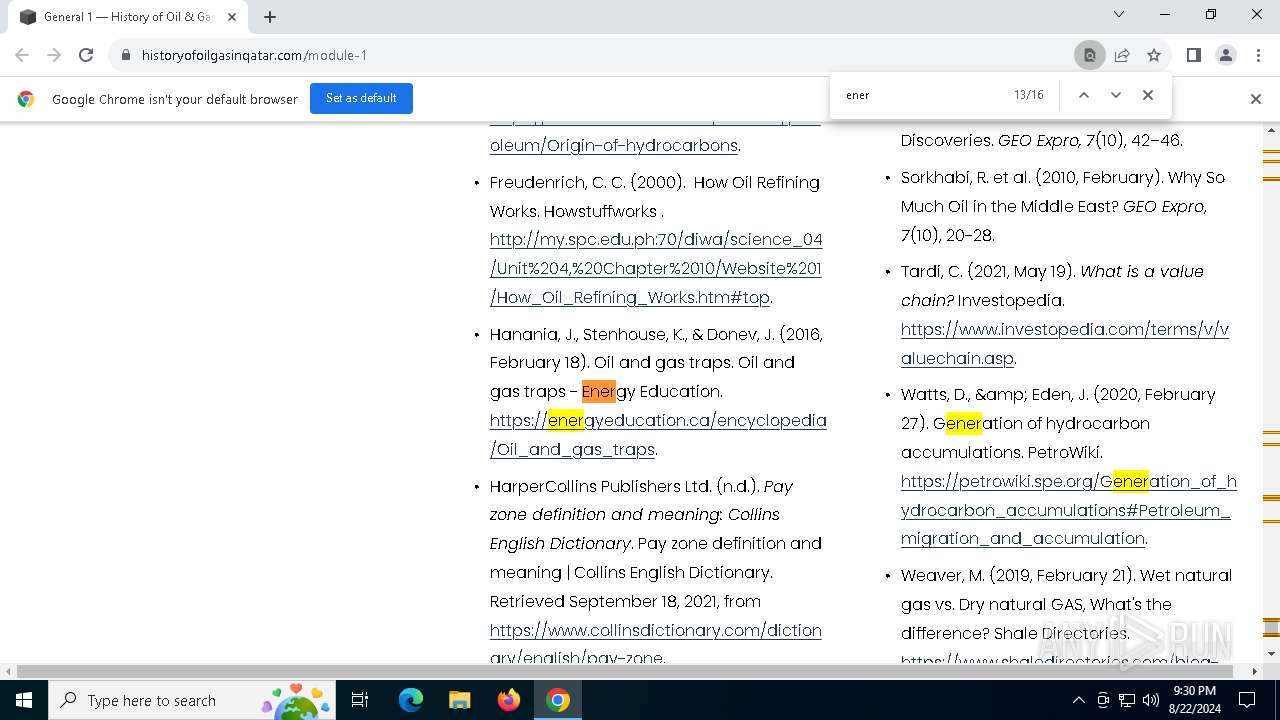
Task: Open clock showing 9:30 PM
Action: click(1194, 700)
